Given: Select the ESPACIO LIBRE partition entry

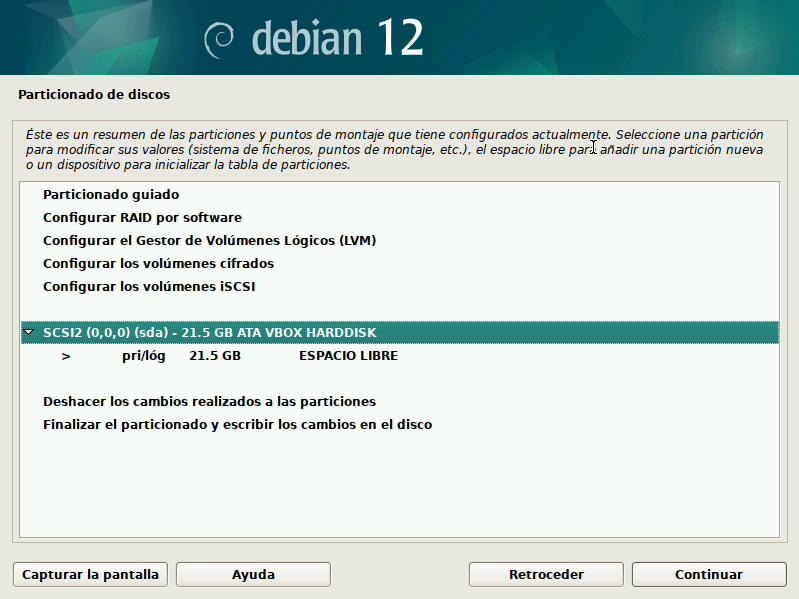Looking at the screenshot, I should pos(348,356).
